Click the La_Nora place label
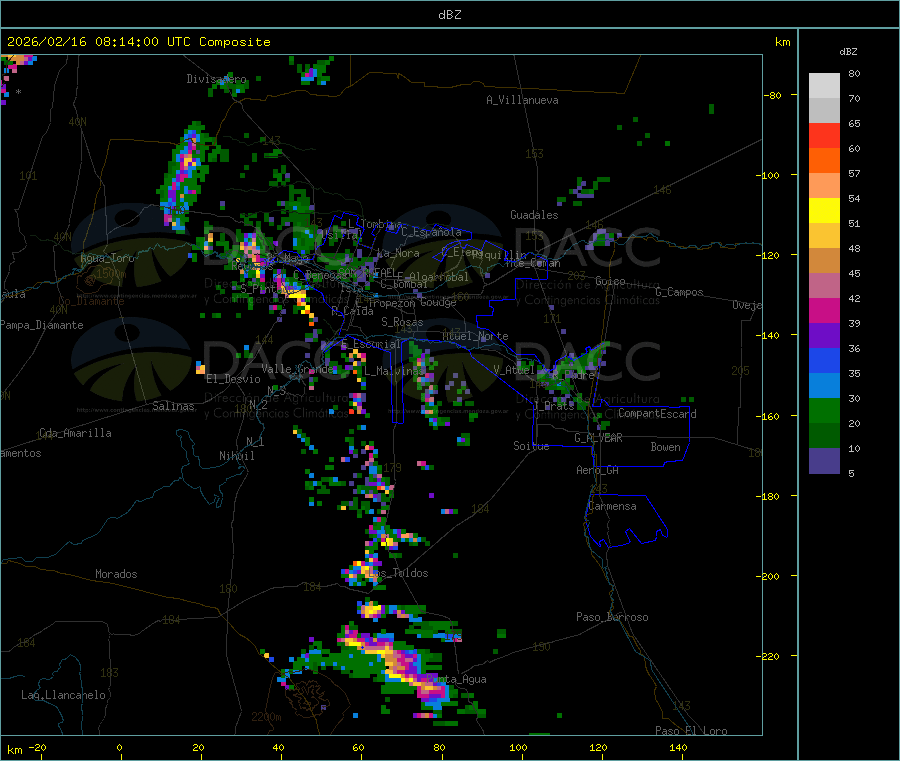The height and width of the screenshot is (761, 900). tap(398, 253)
